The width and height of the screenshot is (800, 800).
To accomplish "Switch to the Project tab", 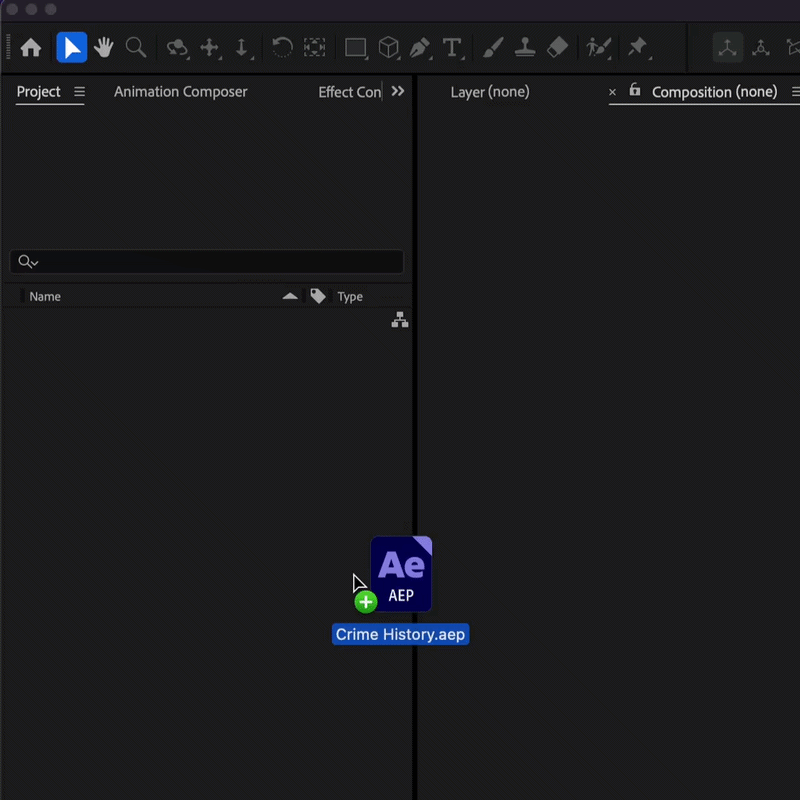I will click(x=38, y=92).
